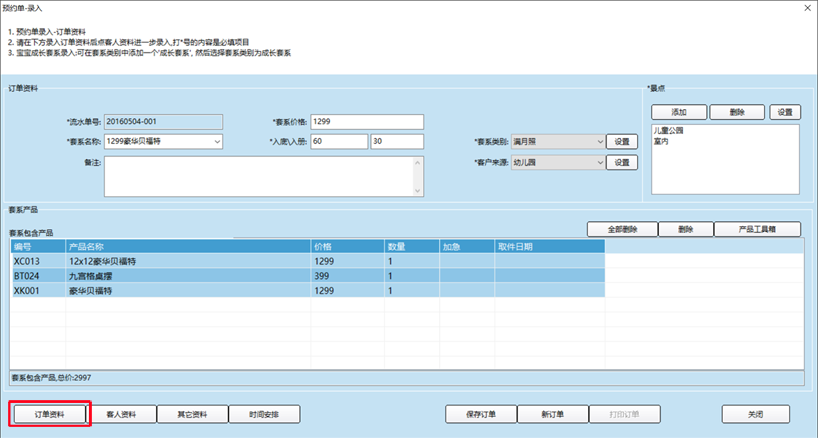The image size is (818, 438).
Task: Click the 总价:2997 summary bar
Action: click(407, 378)
